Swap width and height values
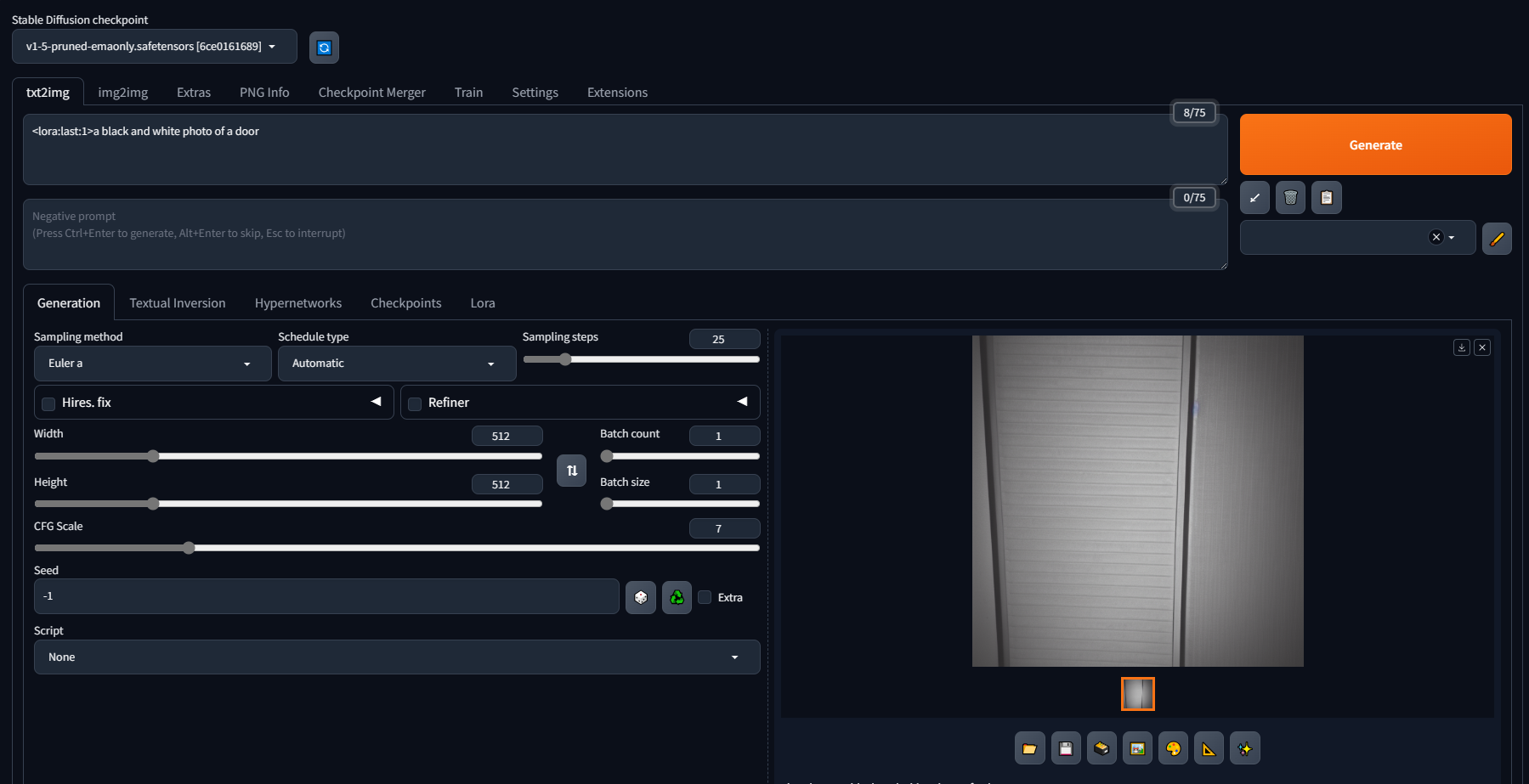 tap(572, 471)
